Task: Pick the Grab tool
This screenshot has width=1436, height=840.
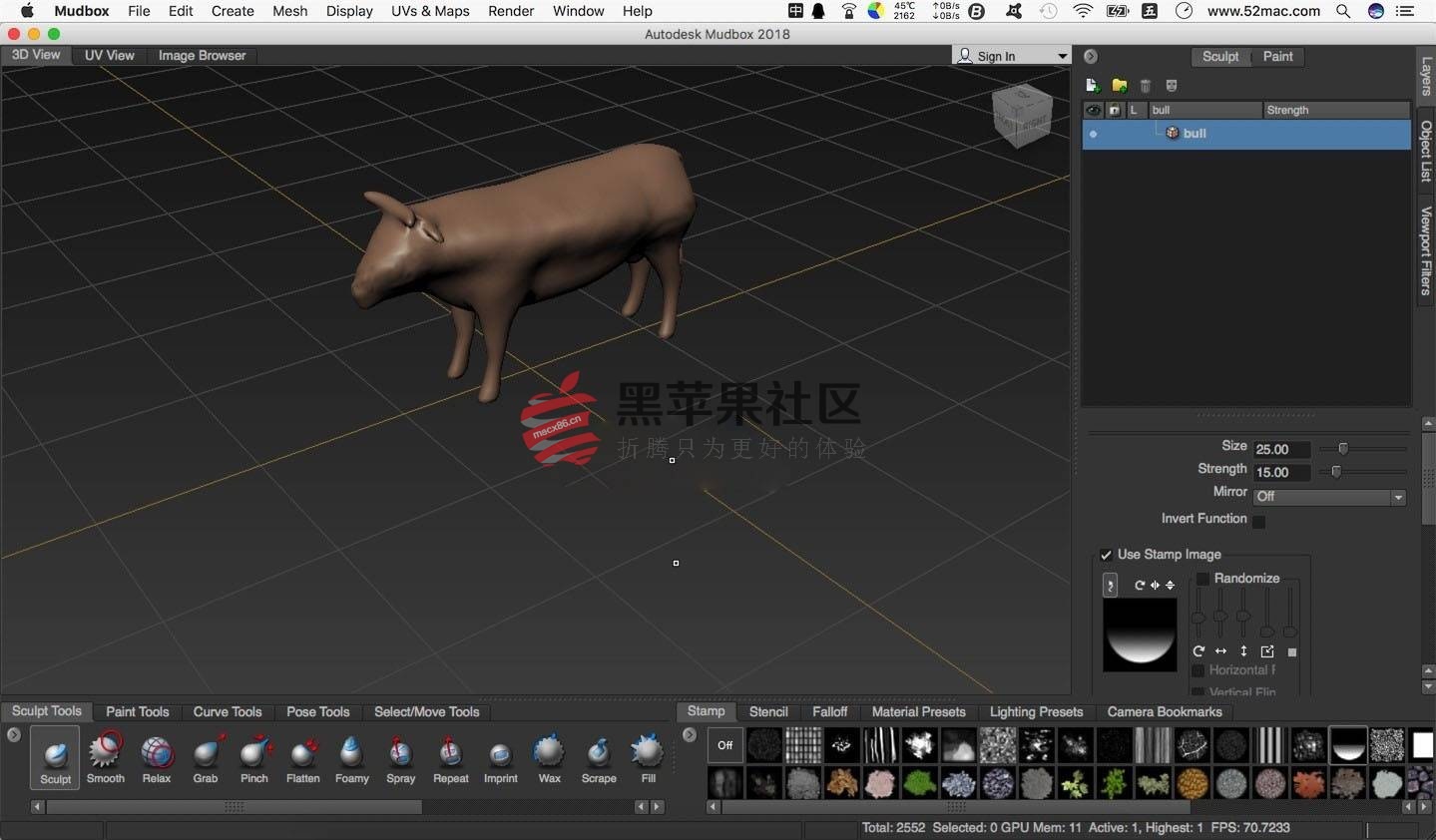Action: click(x=206, y=757)
